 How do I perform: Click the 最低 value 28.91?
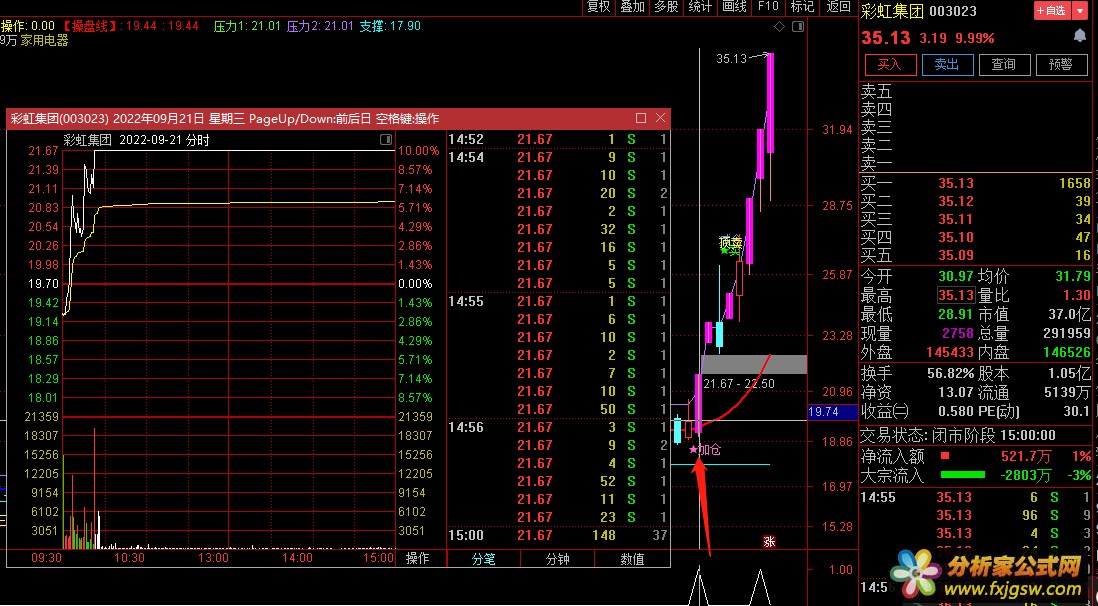(956, 315)
